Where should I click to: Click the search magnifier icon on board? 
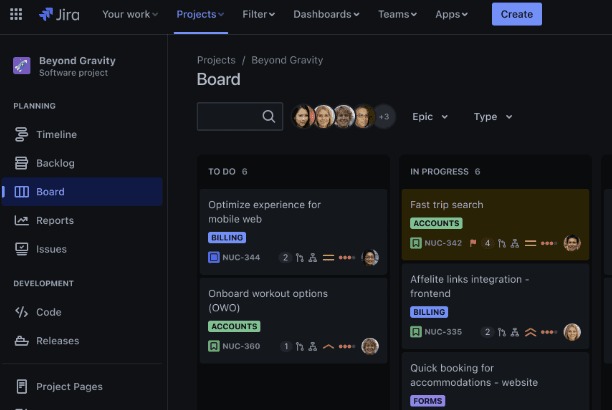tap(268, 117)
